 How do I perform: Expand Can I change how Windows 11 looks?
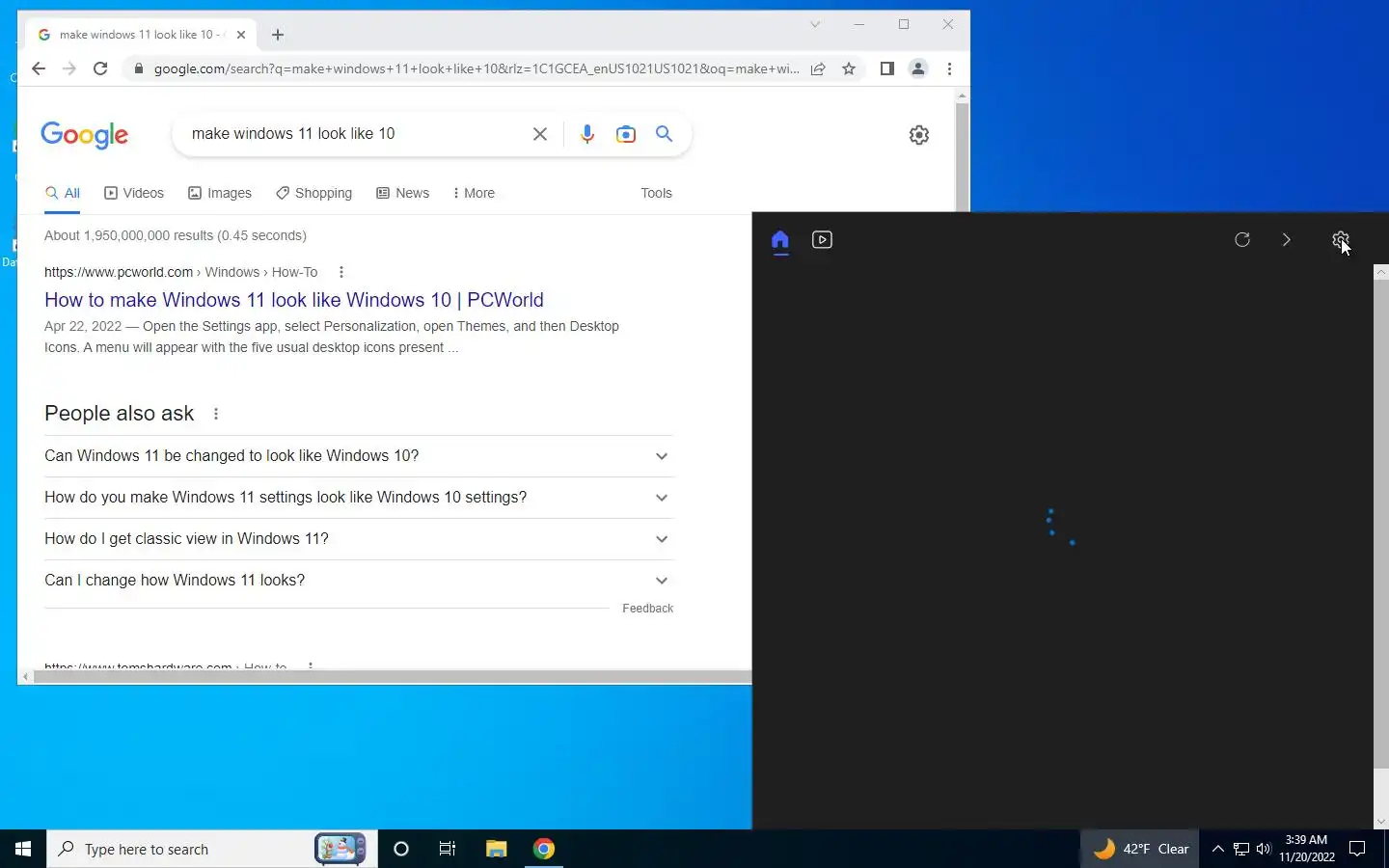(359, 581)
